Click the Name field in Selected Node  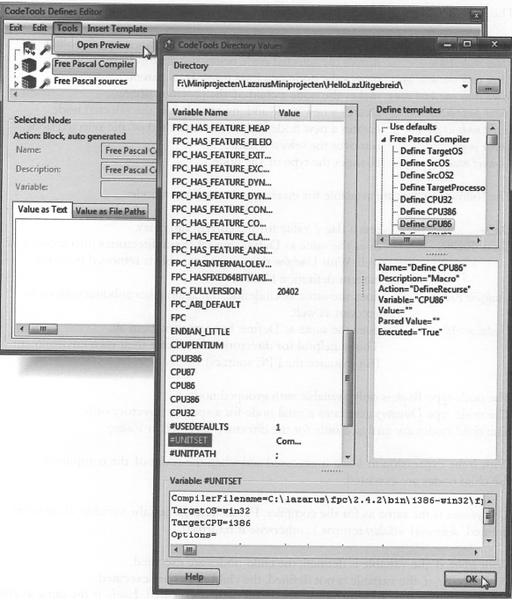click(130, 151)
